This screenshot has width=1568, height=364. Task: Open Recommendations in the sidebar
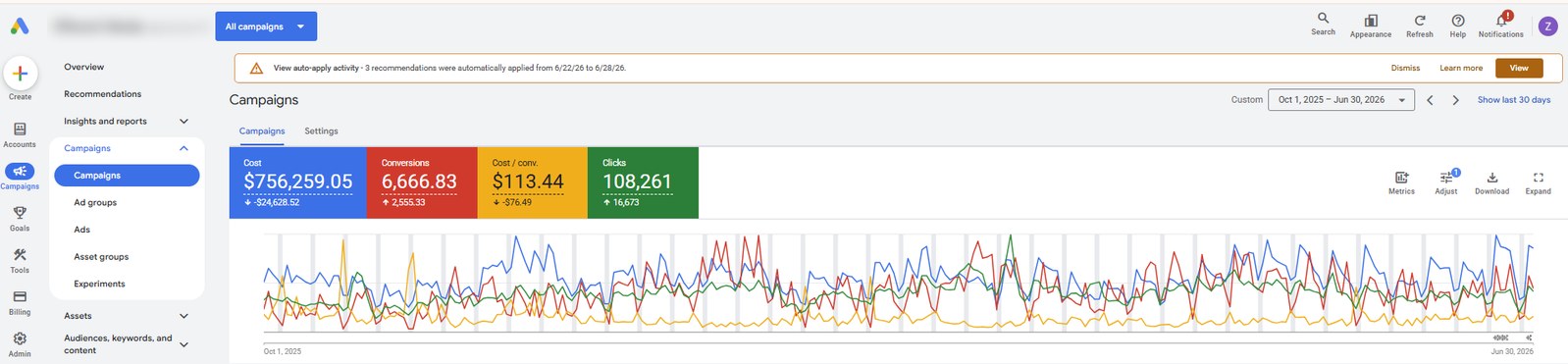pos(102,94)
